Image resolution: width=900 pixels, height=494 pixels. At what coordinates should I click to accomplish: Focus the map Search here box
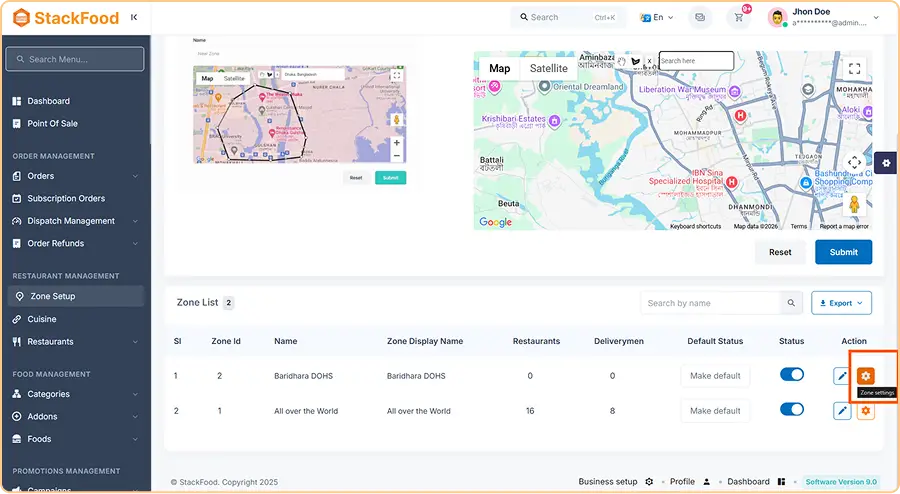coord(696,61)
